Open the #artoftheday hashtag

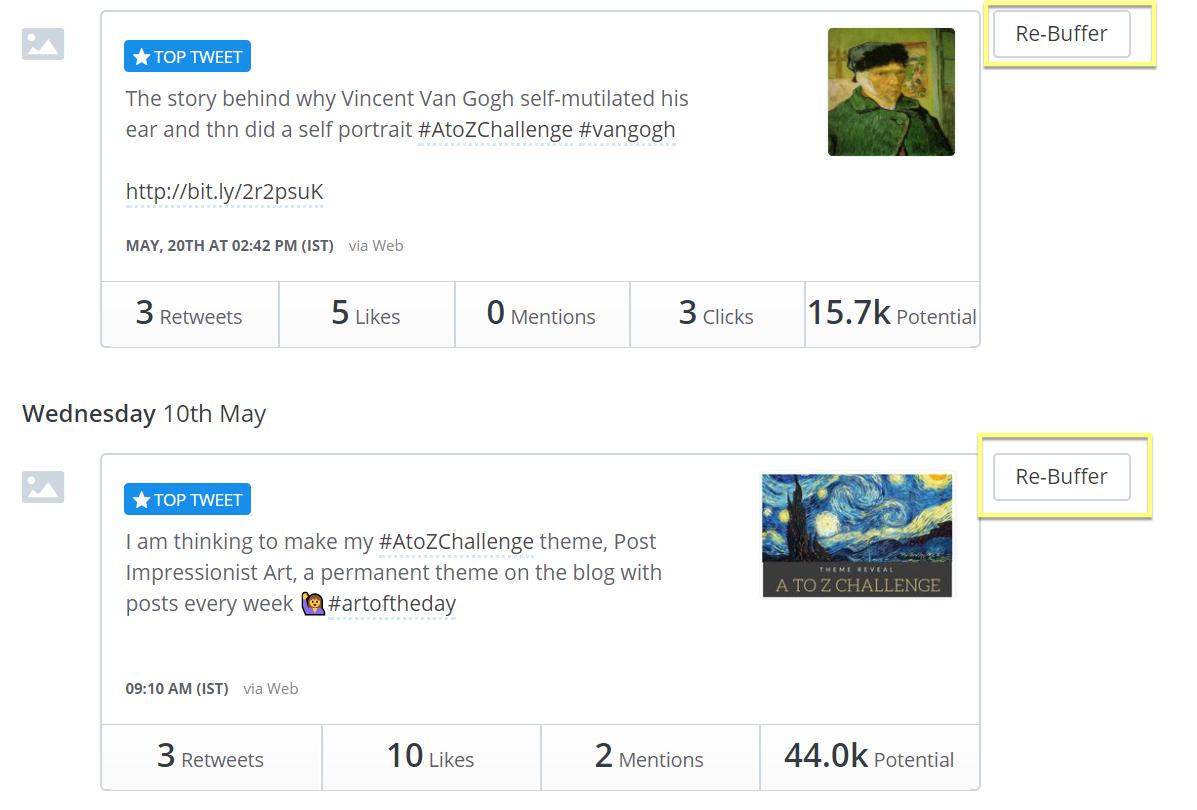[392, 603]
